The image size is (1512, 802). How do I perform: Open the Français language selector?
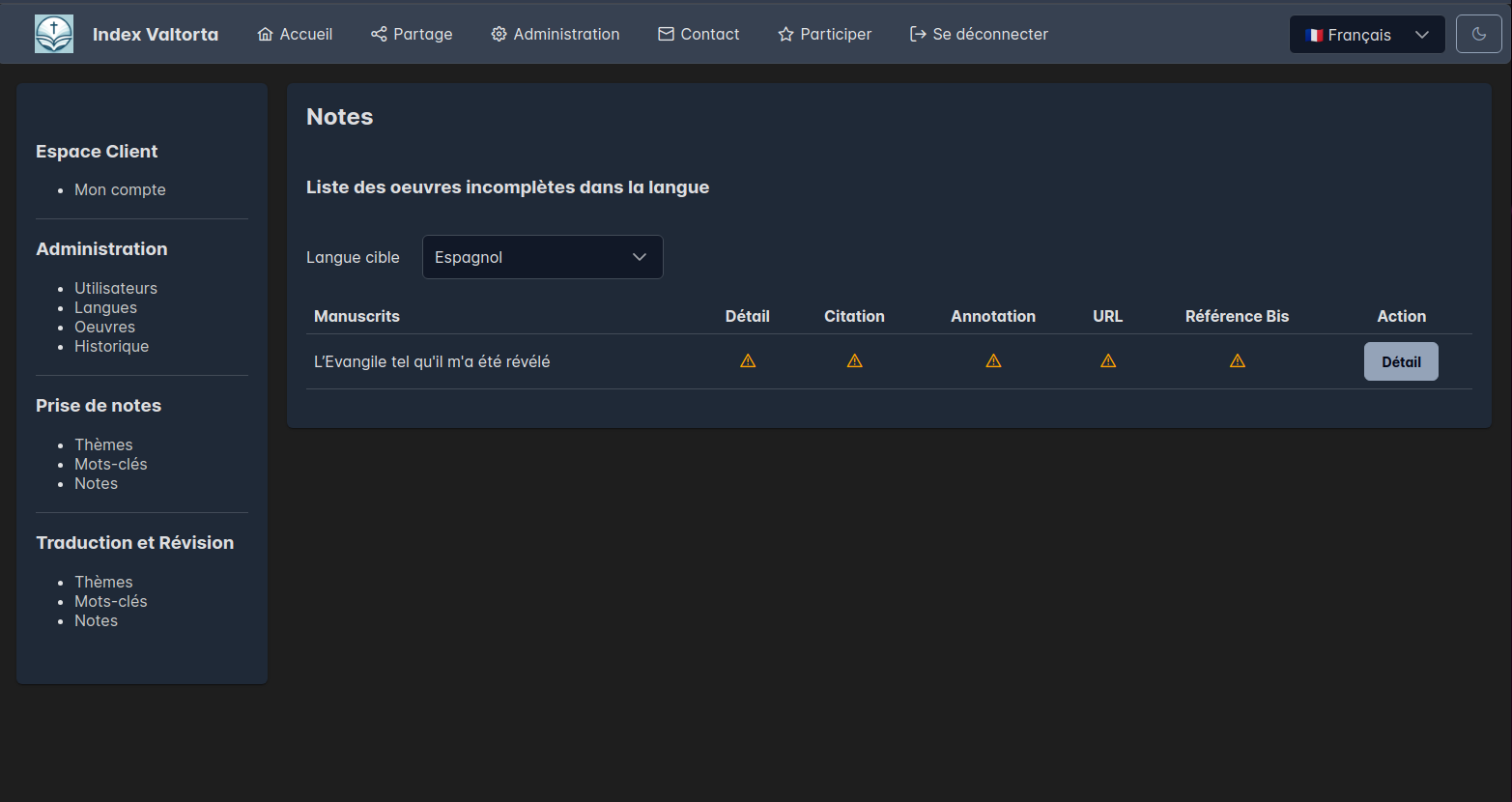[x=1366, y=35]
